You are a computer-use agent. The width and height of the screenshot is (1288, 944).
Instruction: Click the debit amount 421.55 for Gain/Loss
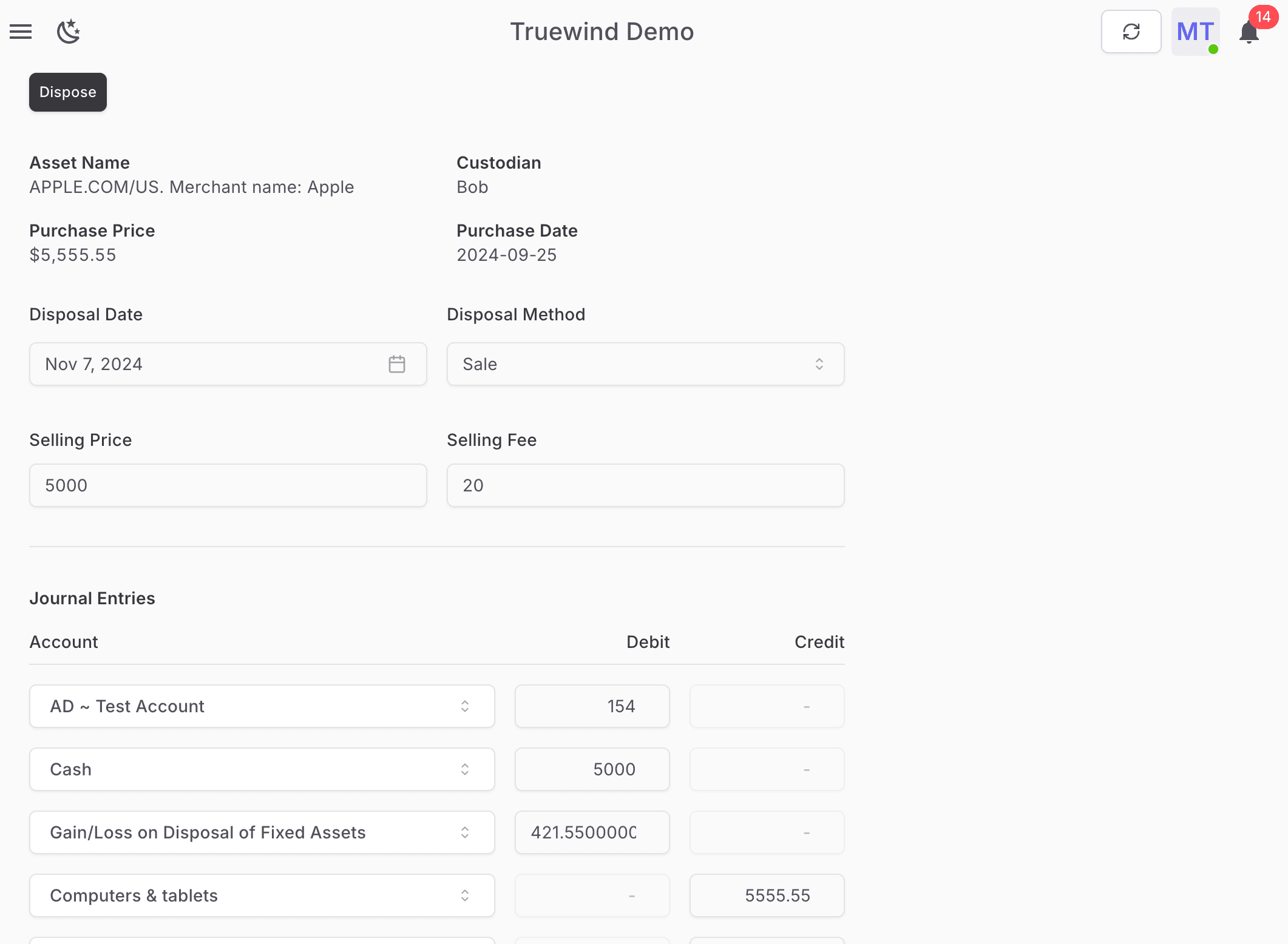[x=592, y=832]
